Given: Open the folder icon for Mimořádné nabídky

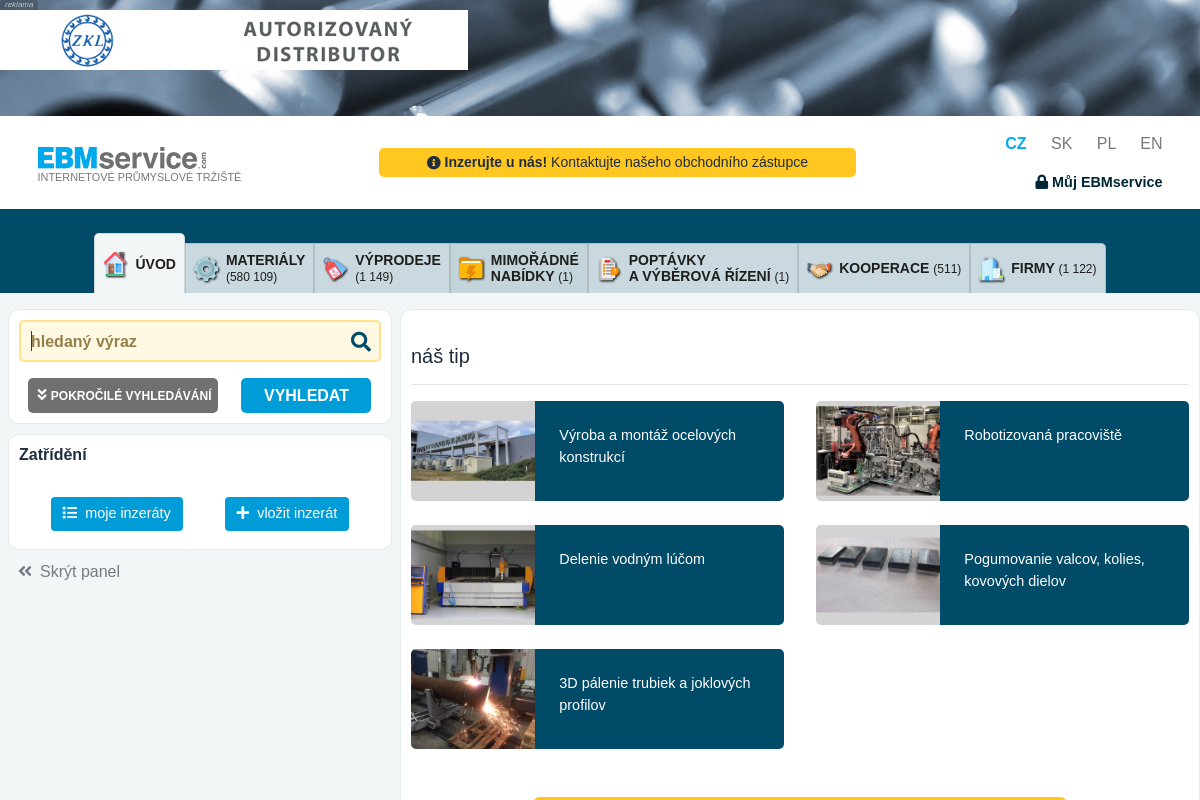Looking at the screenshot, I should click(471, 269).
